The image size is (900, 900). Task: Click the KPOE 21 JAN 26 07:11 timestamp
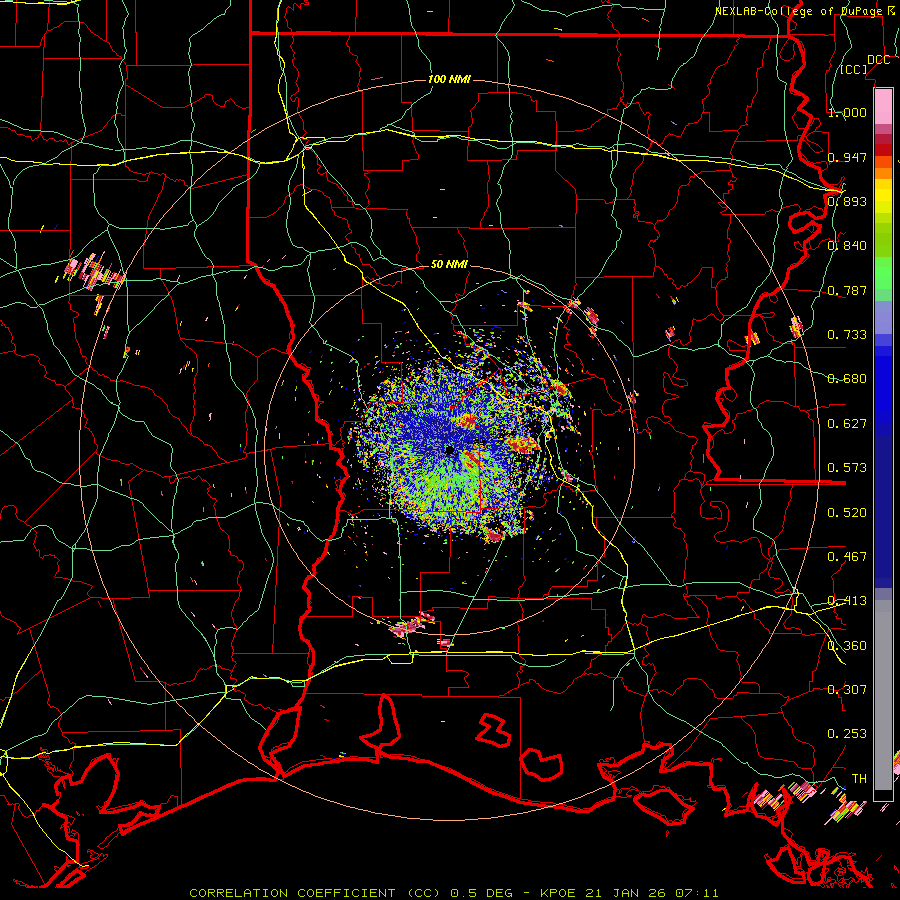629,893
